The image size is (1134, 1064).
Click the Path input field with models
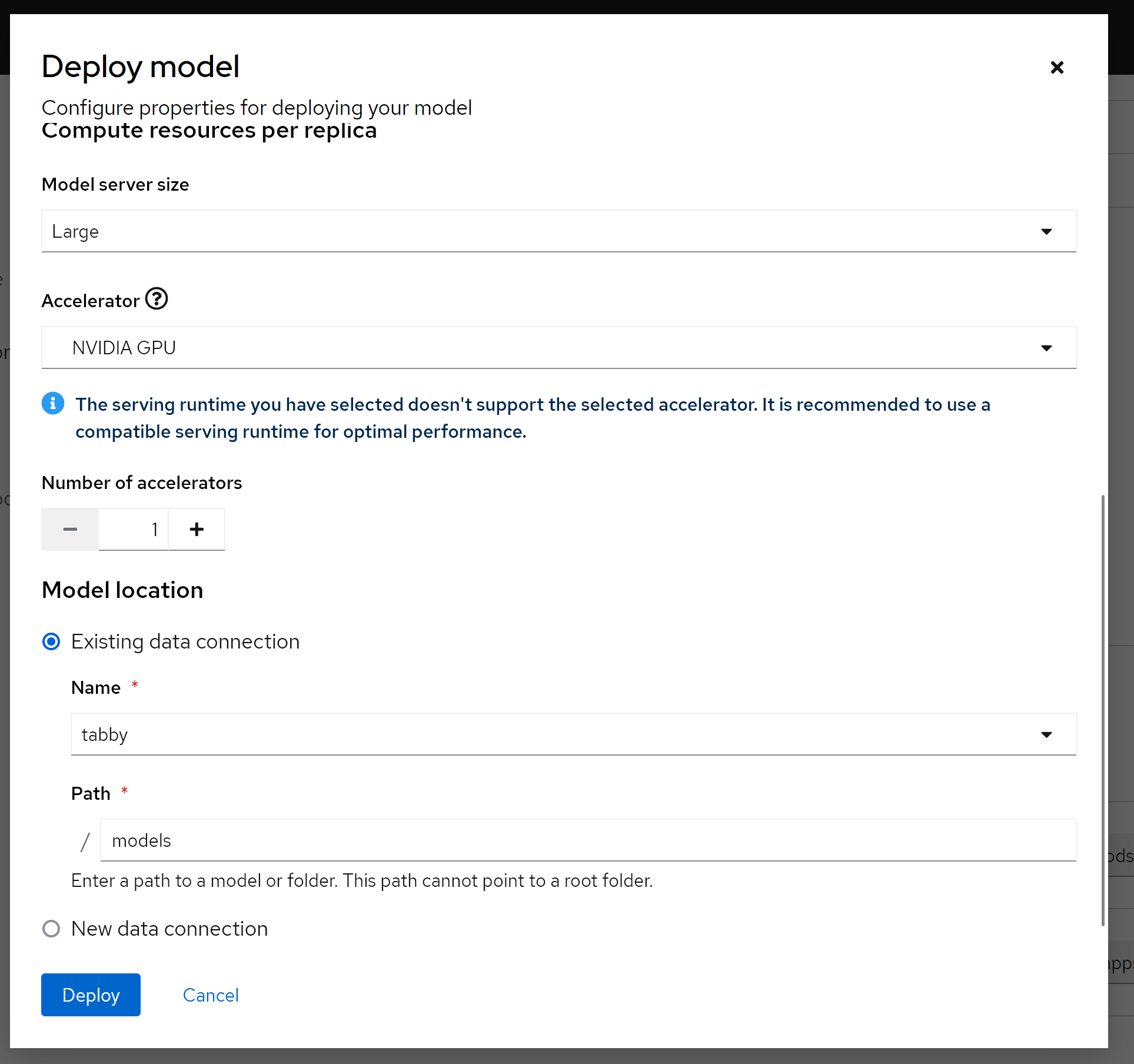click(587, 840)
